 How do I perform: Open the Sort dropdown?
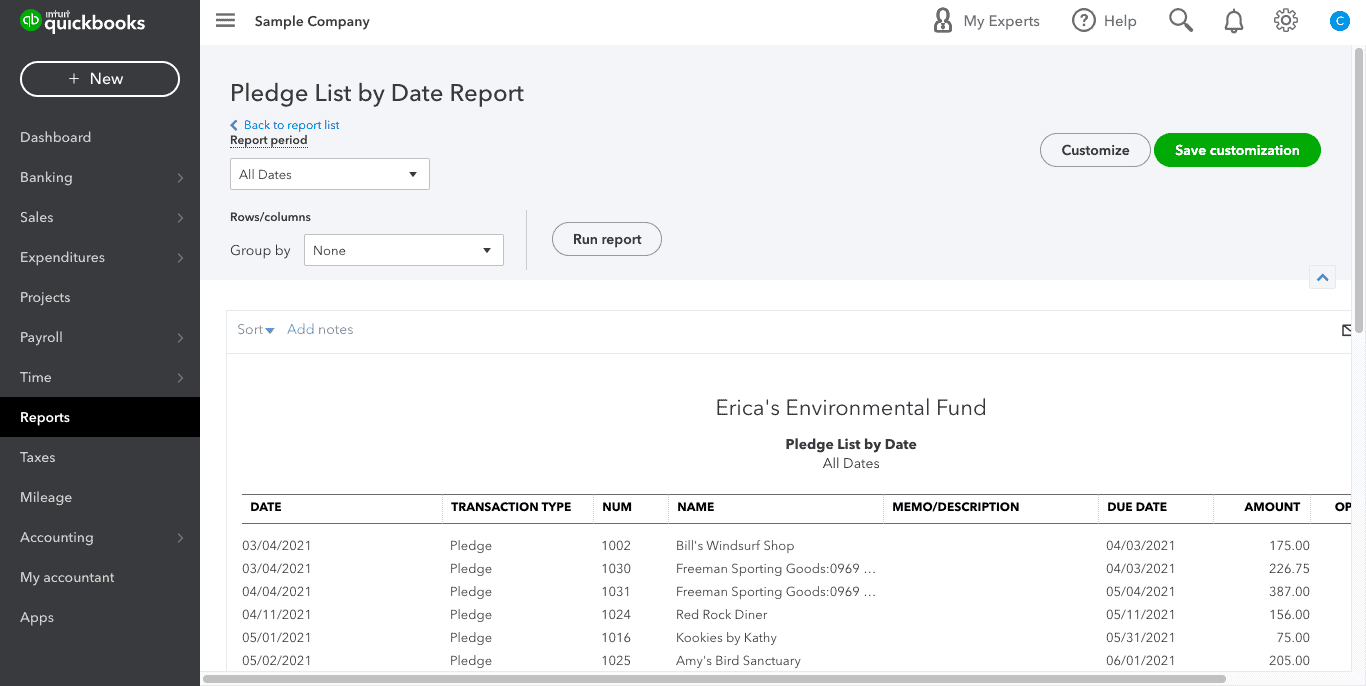click(256, 329)
